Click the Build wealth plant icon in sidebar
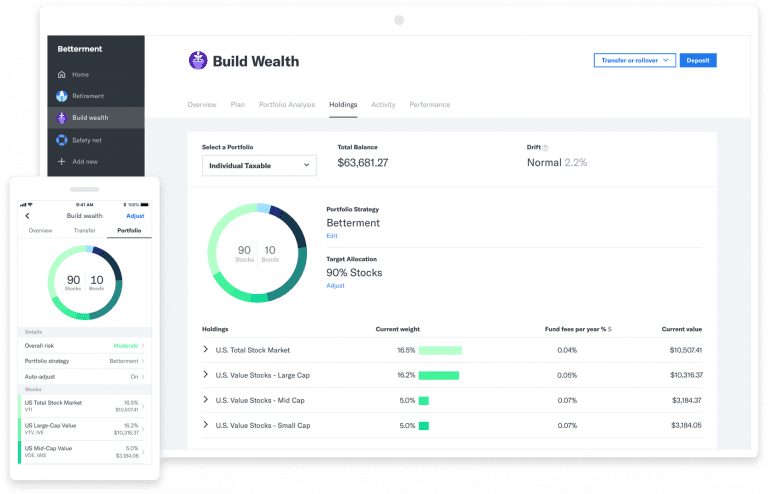This screenshot has width=768, height=494. pos(62,118)
